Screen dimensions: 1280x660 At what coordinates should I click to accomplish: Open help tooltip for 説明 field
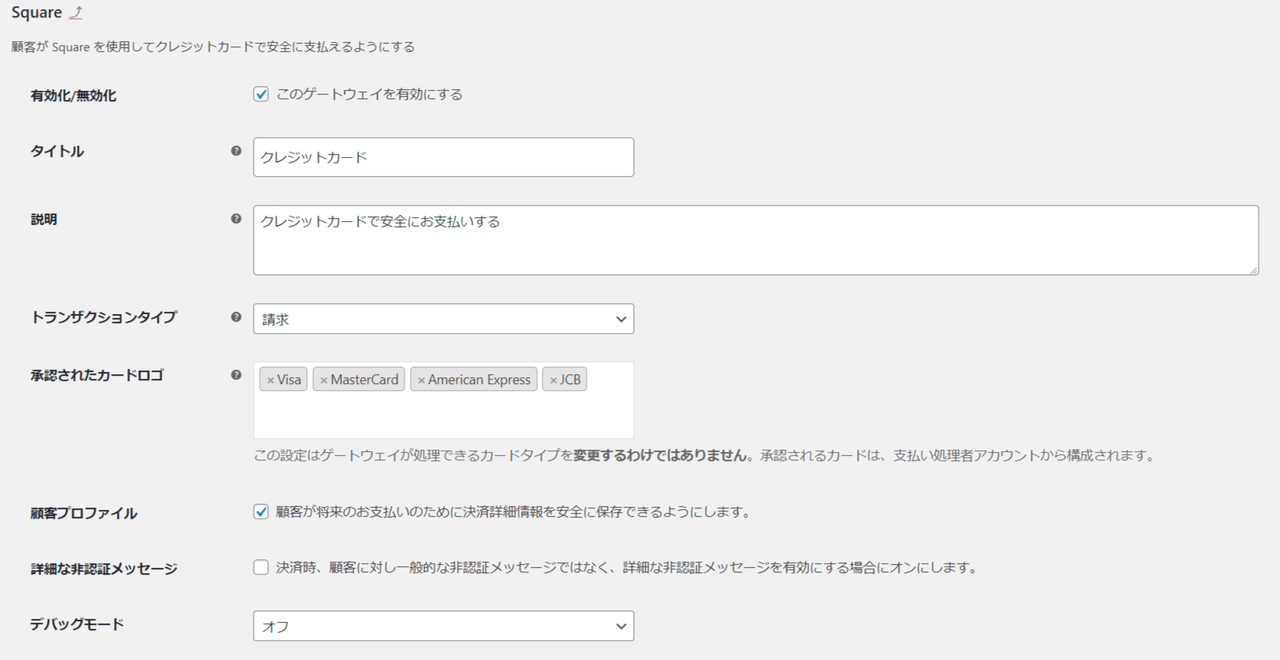point(236,218)
